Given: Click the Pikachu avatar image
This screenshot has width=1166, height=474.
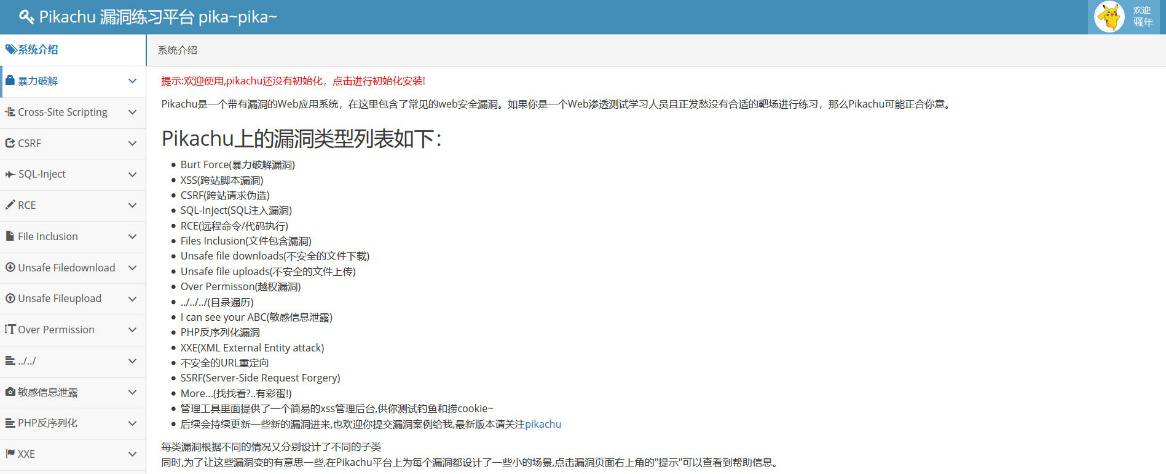Looking at the screenshot, I should 1110,16.
